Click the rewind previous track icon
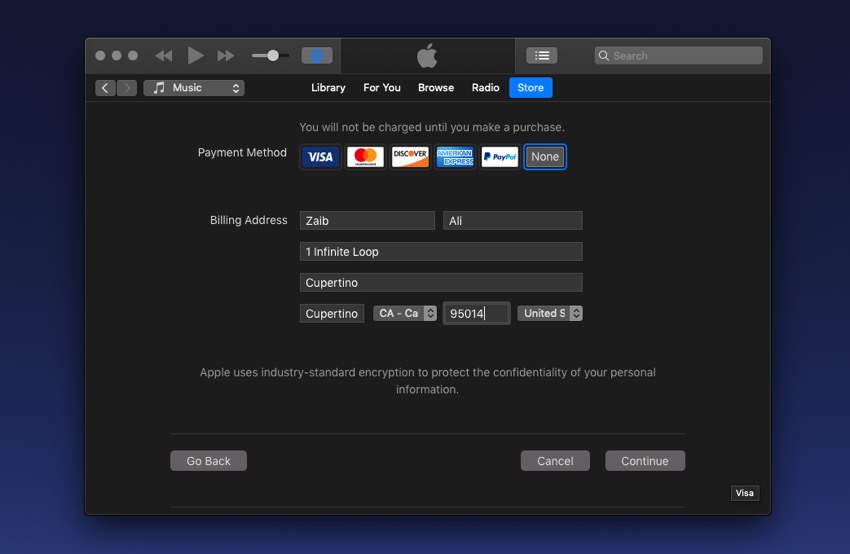Viewport: 850px width, 554px height. pyautogui.click(x=164, y=55)
